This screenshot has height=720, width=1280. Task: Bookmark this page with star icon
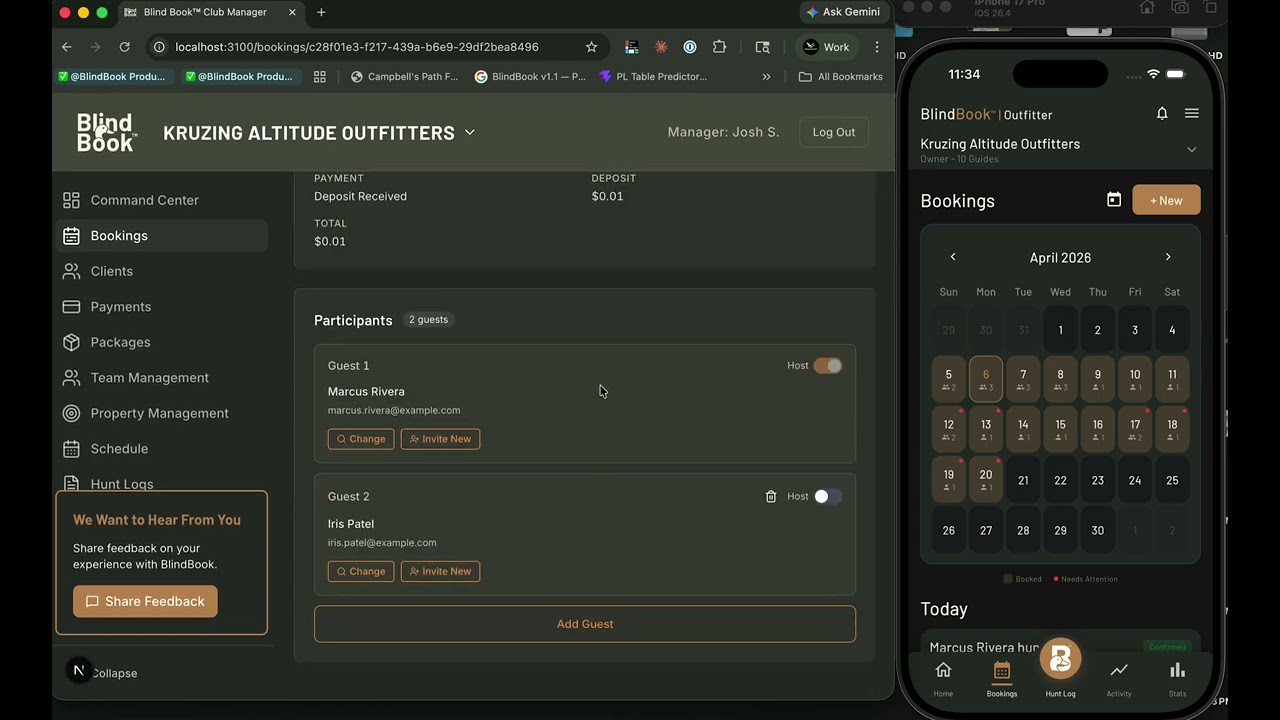[591, 47]
